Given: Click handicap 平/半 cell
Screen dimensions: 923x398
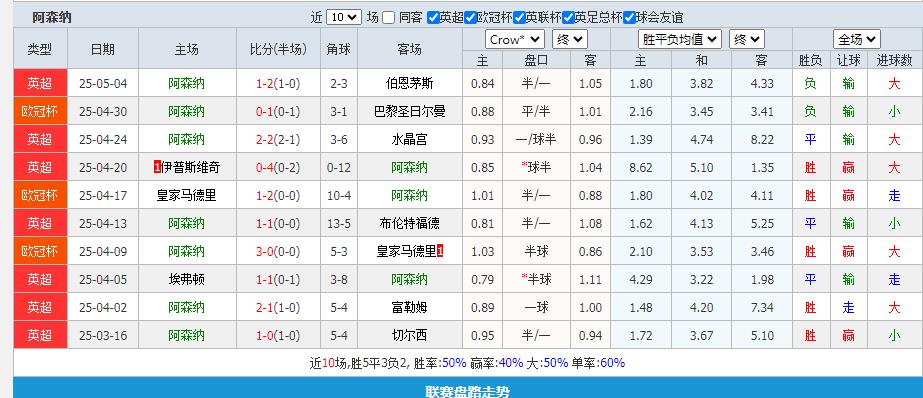Looking at the screenshot, I should coord(536,111).
